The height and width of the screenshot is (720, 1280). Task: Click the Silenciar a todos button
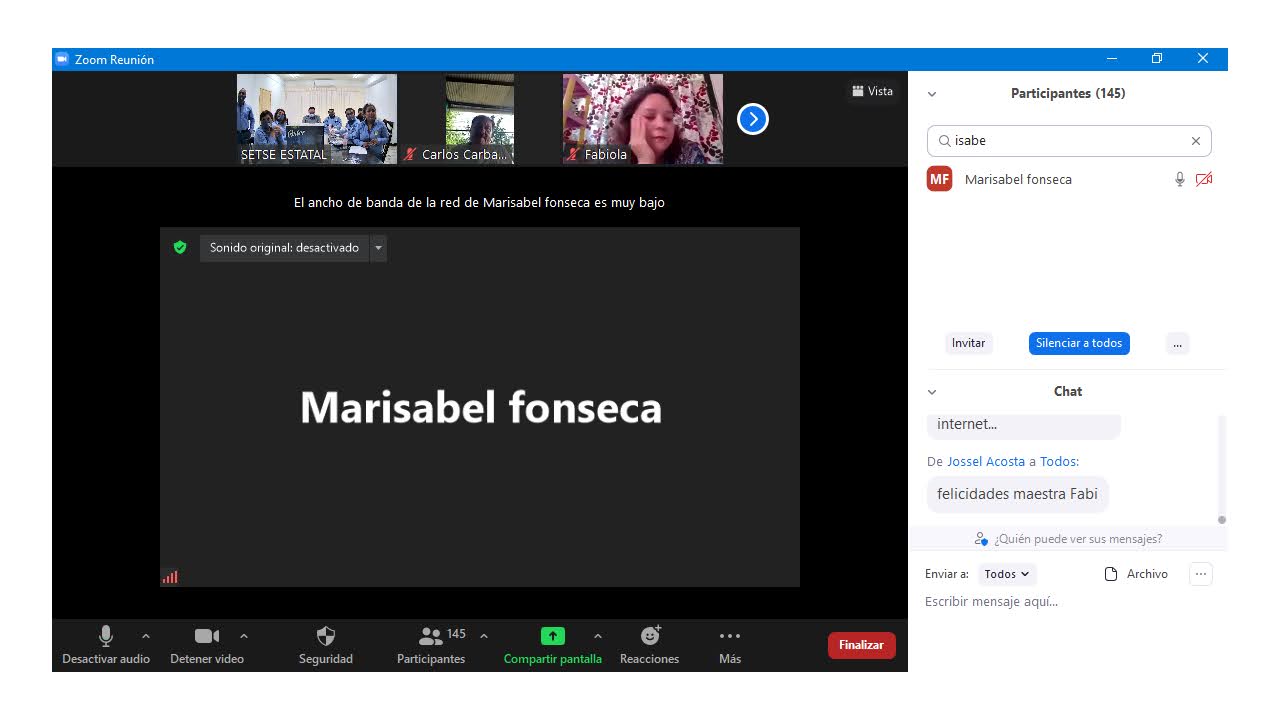1079,343
